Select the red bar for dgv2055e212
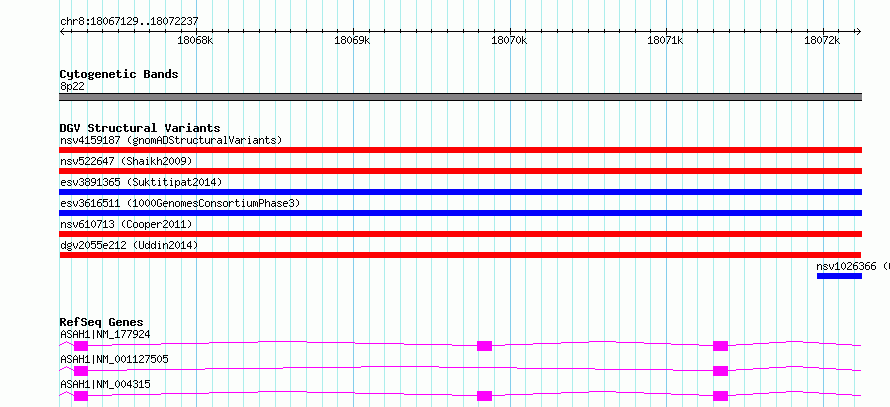The image size is (890, 407). [x=460, y=255]
